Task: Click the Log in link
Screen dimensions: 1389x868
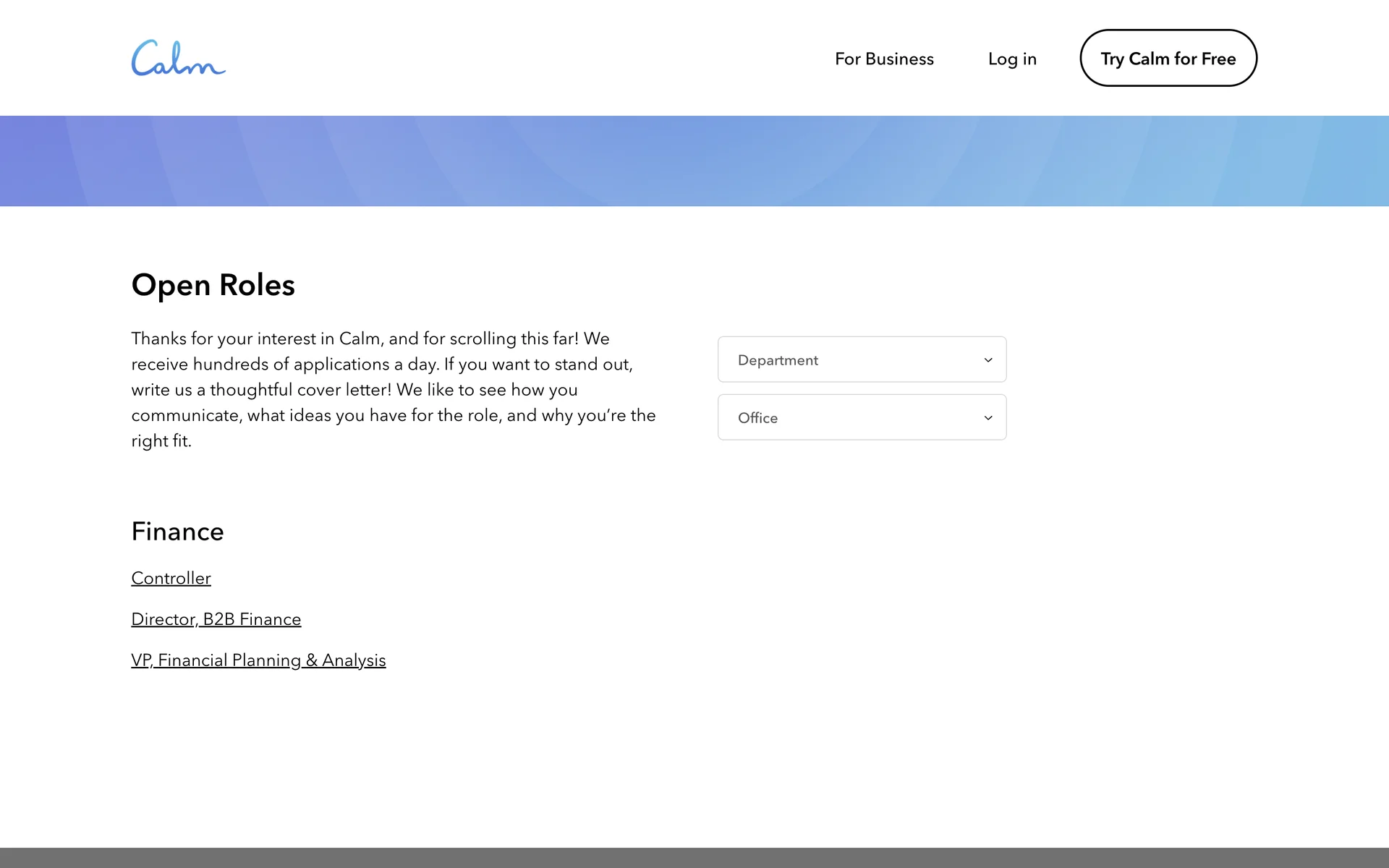Action: 1012,59
